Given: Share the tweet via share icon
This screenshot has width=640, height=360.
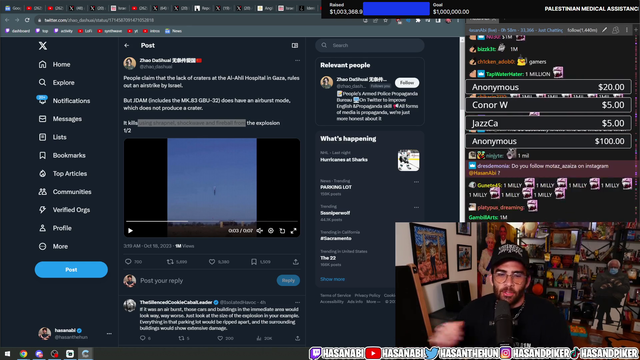Looking at the screenshot, I should pos(296,262).
